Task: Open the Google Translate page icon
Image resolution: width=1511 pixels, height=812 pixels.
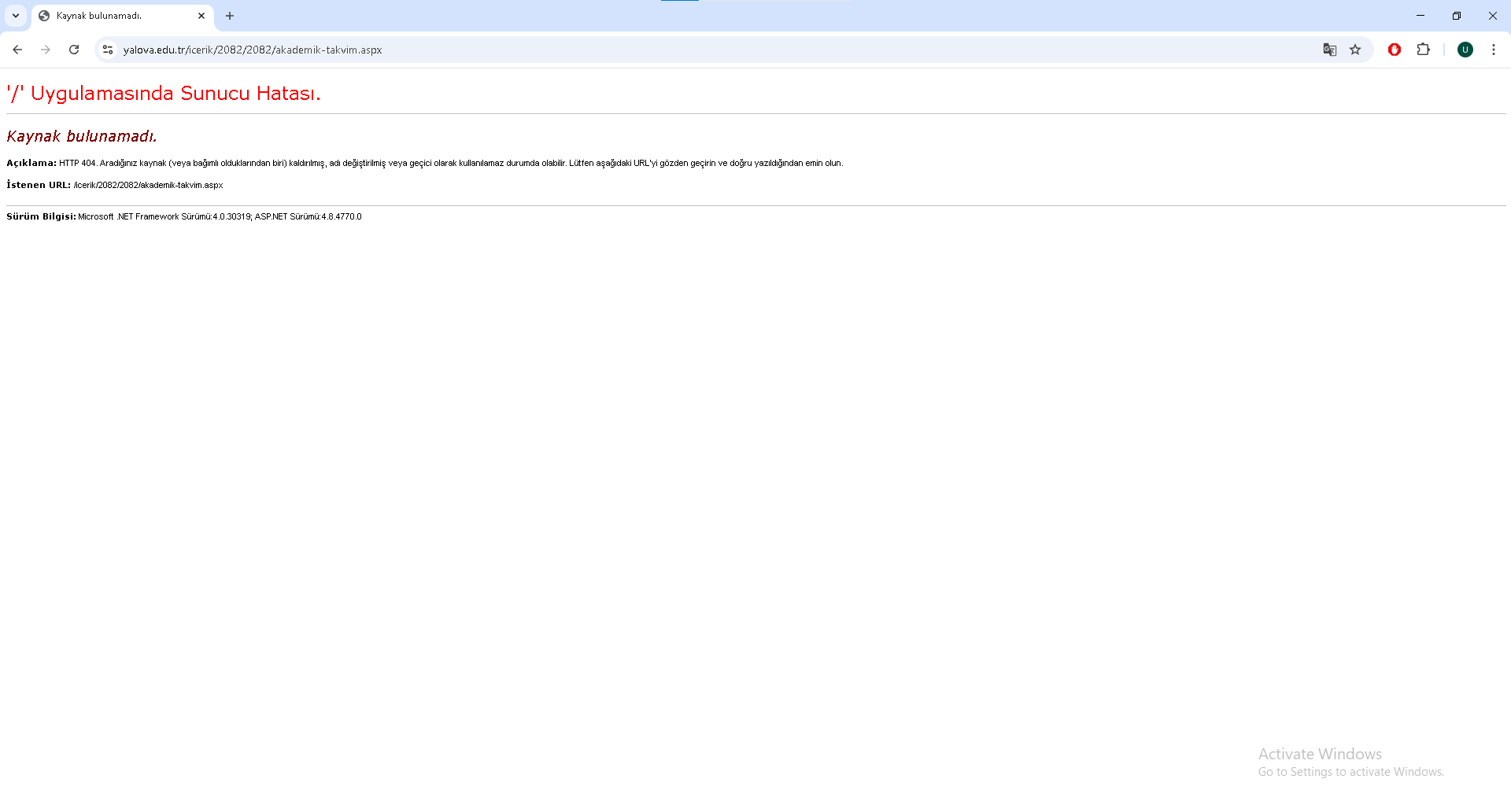Action: (1330, 50)
